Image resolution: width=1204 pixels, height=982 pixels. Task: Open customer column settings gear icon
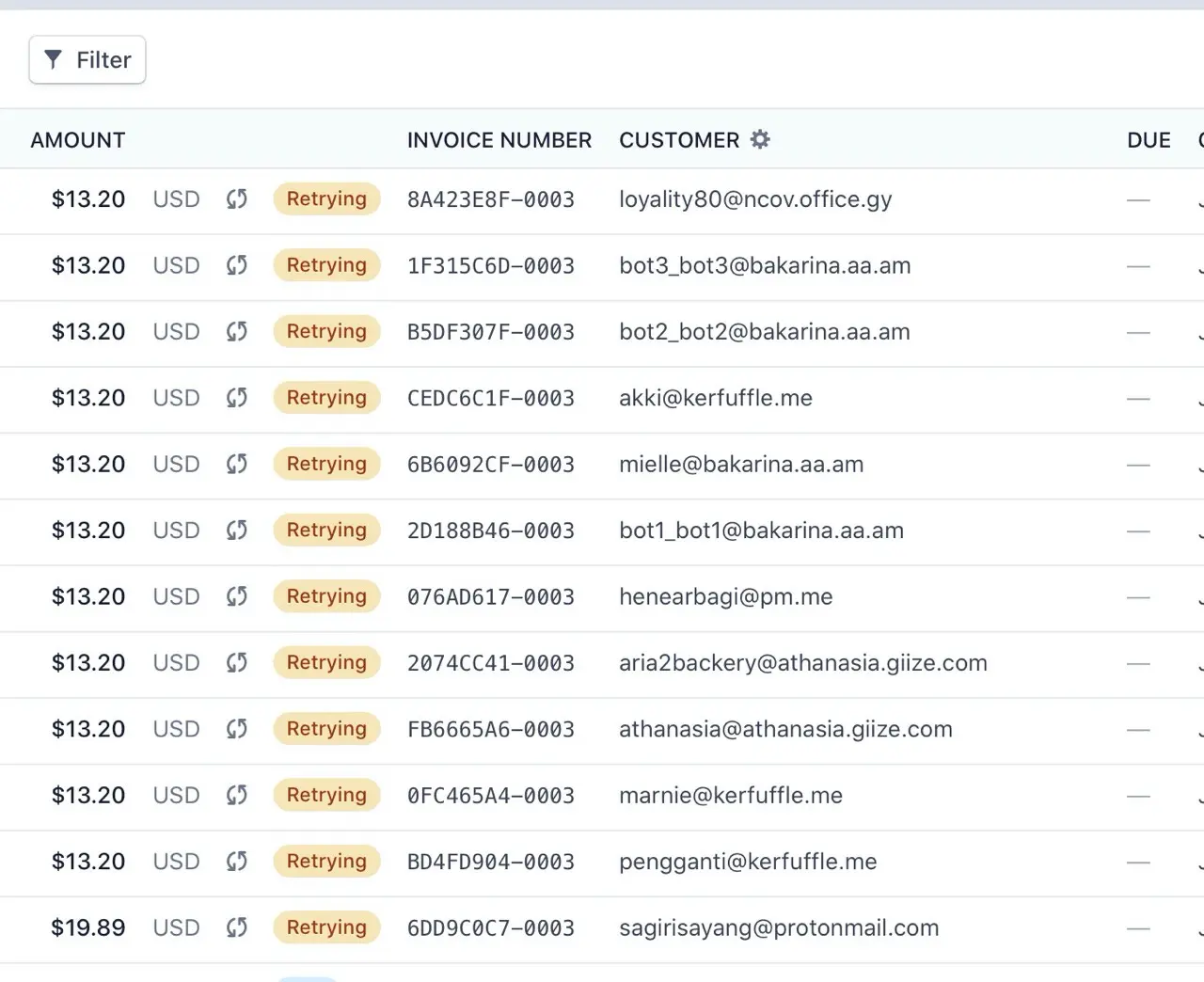pyautogui.click(x=760, y=139)
